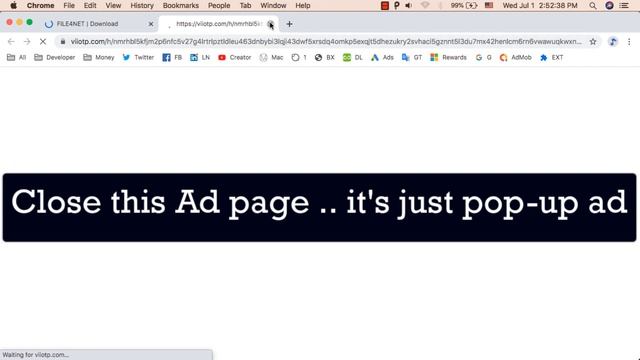Open the People menu

[219, 6]
